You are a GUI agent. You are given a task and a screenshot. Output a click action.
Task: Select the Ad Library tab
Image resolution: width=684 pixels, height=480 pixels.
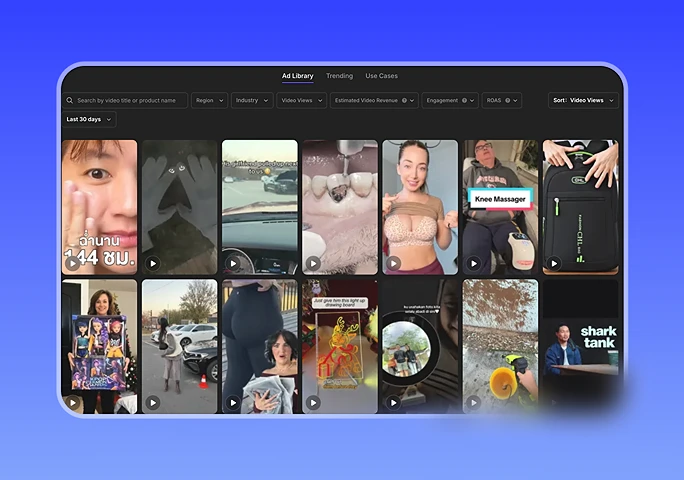point(297,76)
